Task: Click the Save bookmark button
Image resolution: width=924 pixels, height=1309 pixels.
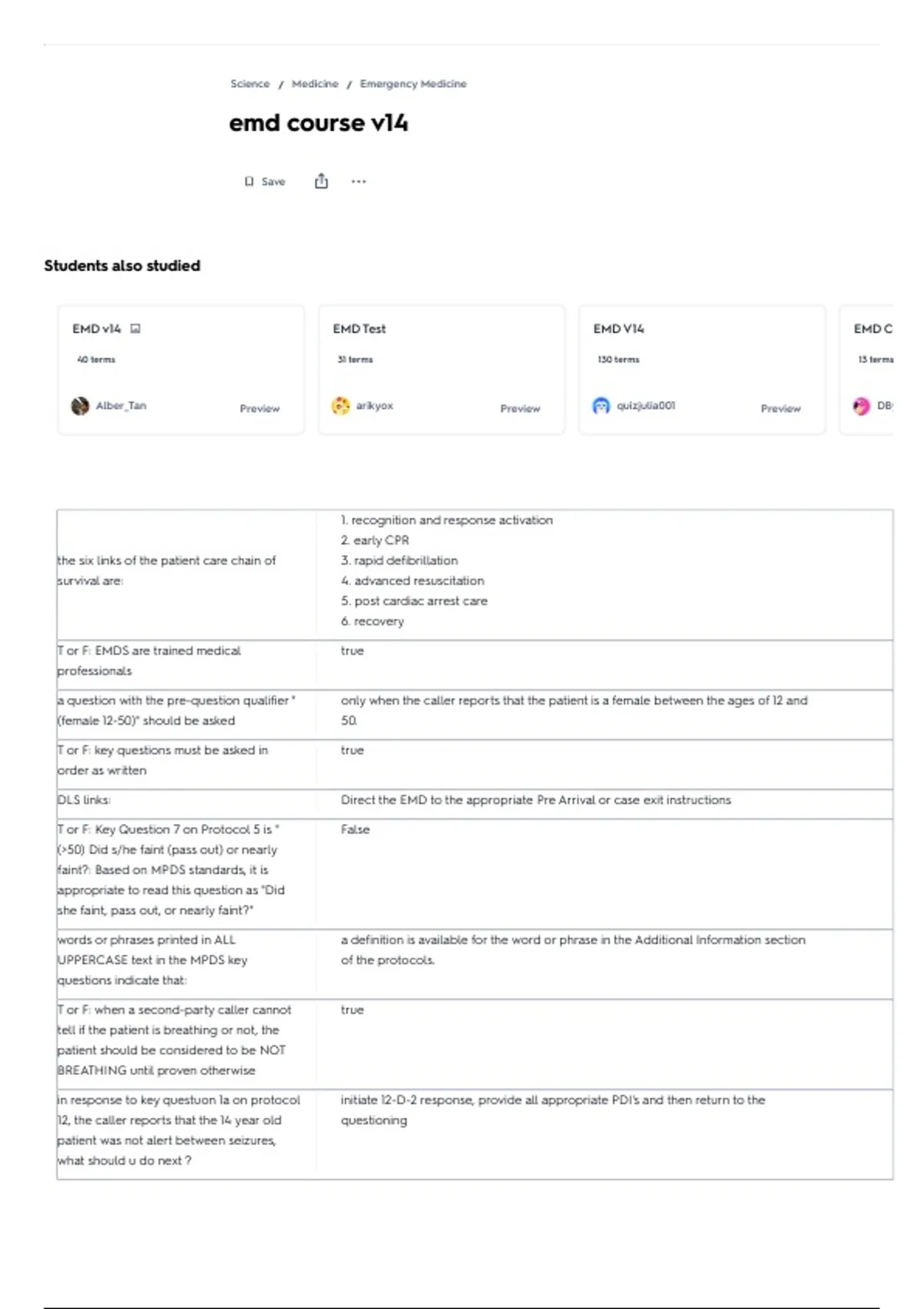Action: pyautogui.click(x=265, y=182)
